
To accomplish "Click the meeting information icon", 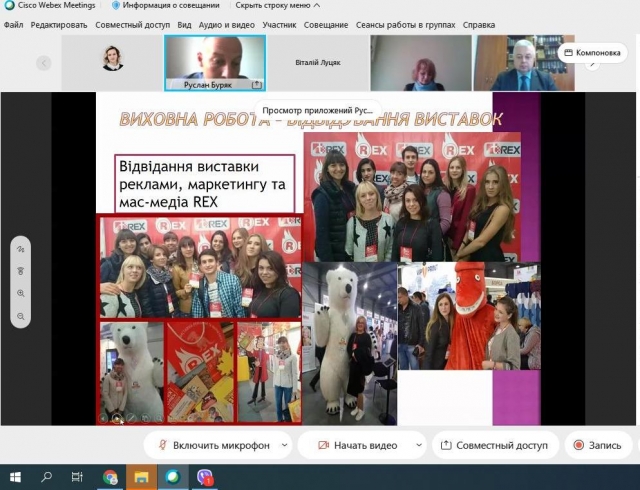I will 116,6.
